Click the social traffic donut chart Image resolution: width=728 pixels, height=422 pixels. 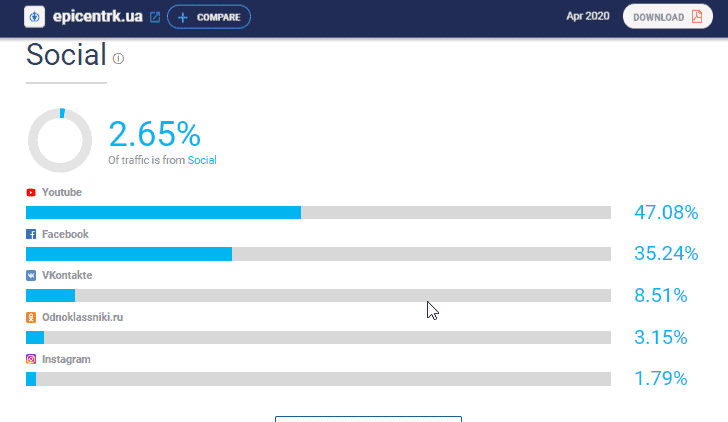click(60, 140)
